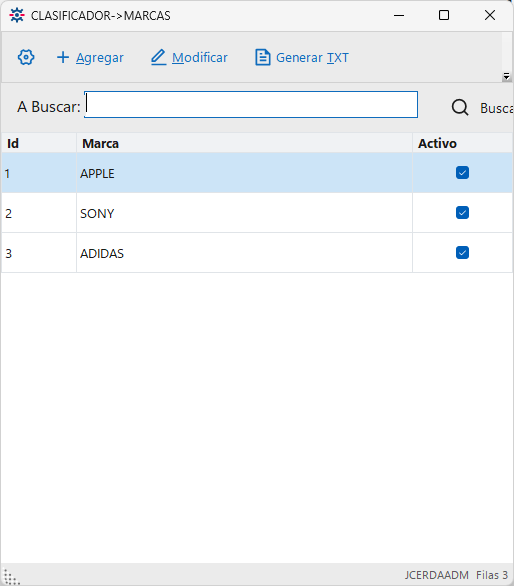
Task: Select the ADIDAS row cell
Action: tap(244, 253)
